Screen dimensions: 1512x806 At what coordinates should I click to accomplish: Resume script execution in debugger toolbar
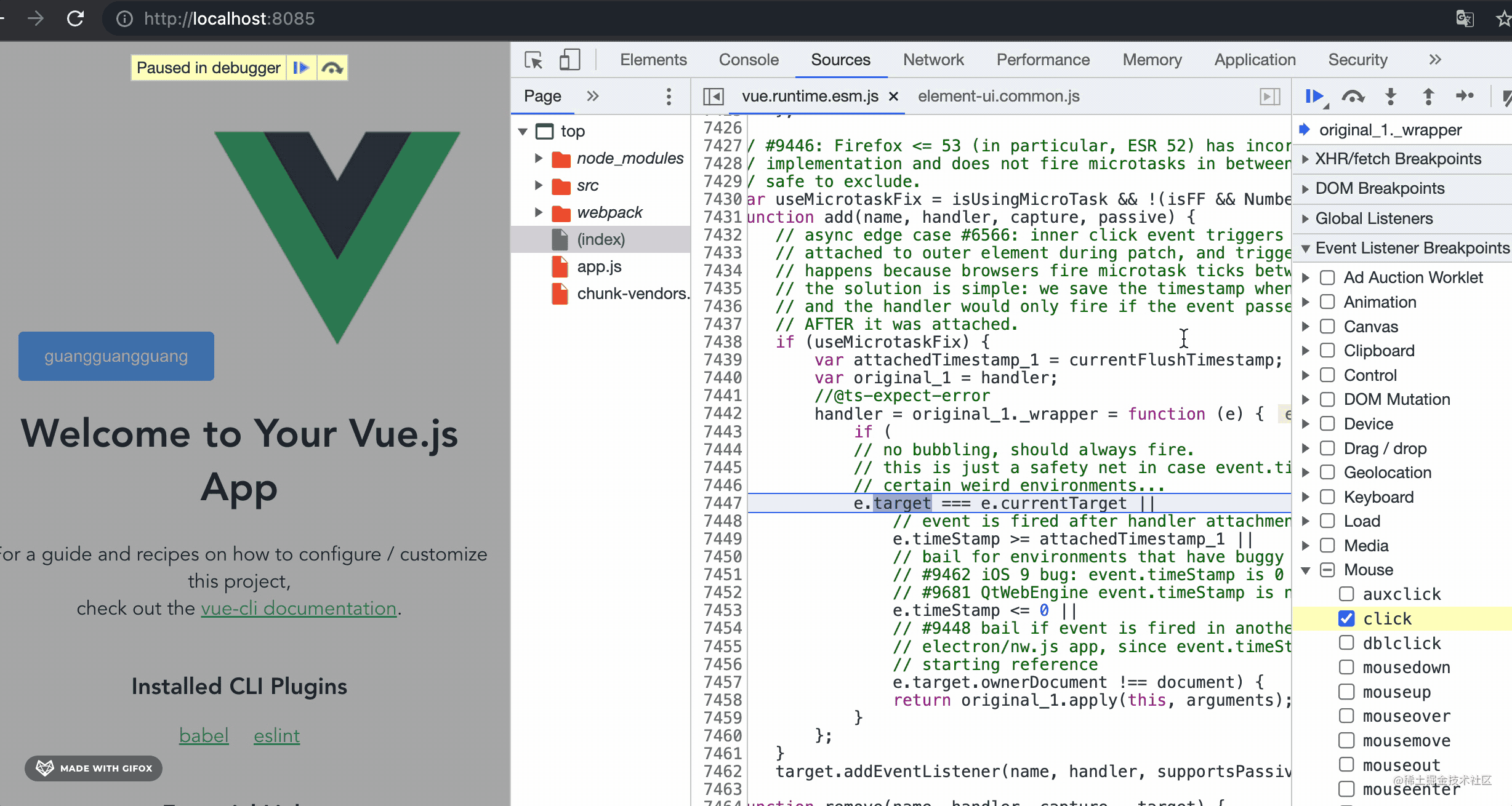(x=1314, y=97)
